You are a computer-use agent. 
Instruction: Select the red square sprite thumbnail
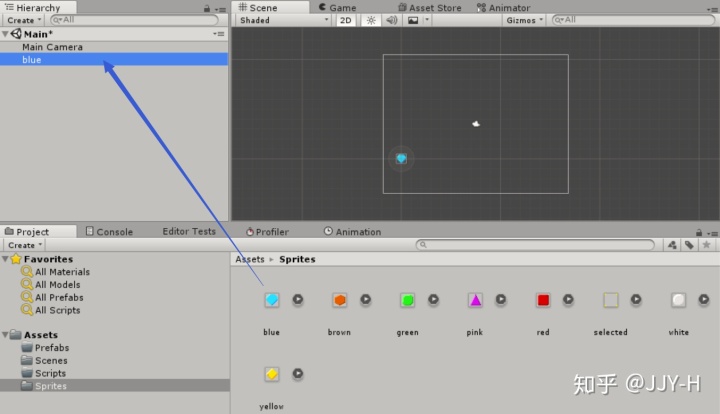click(543, 300)
